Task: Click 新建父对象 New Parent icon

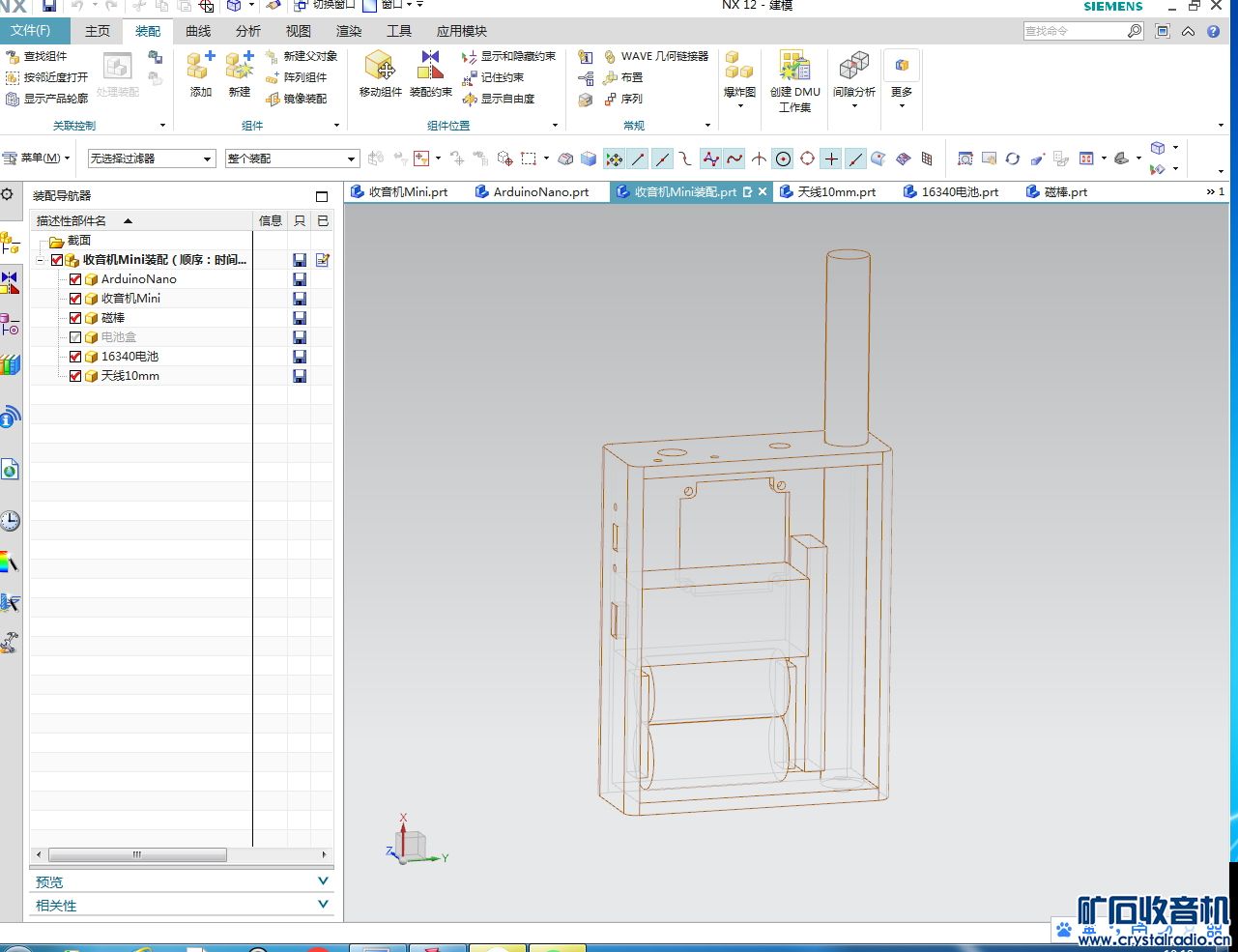Action: click(x=273, y=56)
